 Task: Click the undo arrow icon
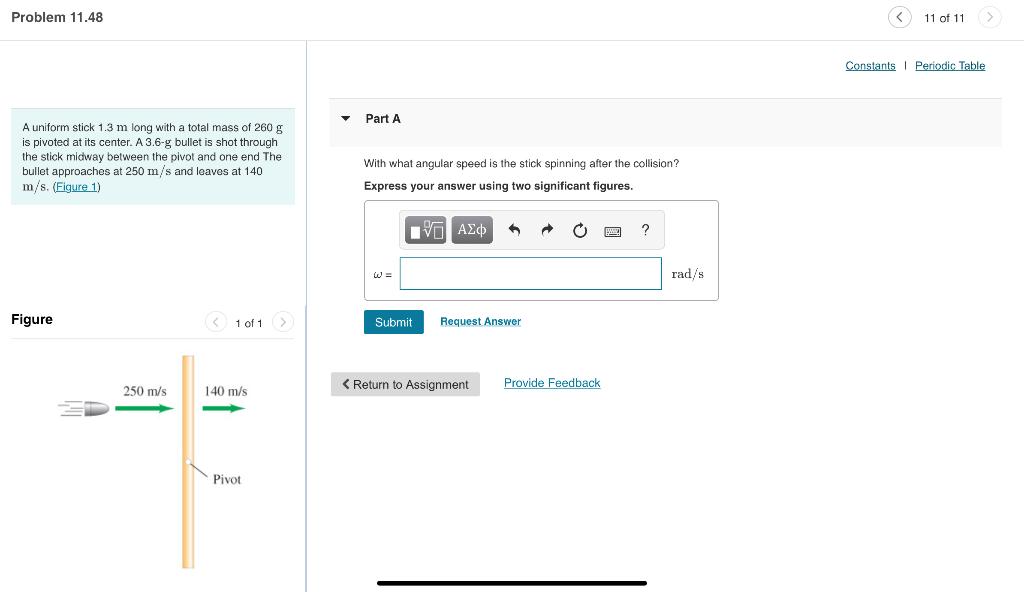(515, 230)
